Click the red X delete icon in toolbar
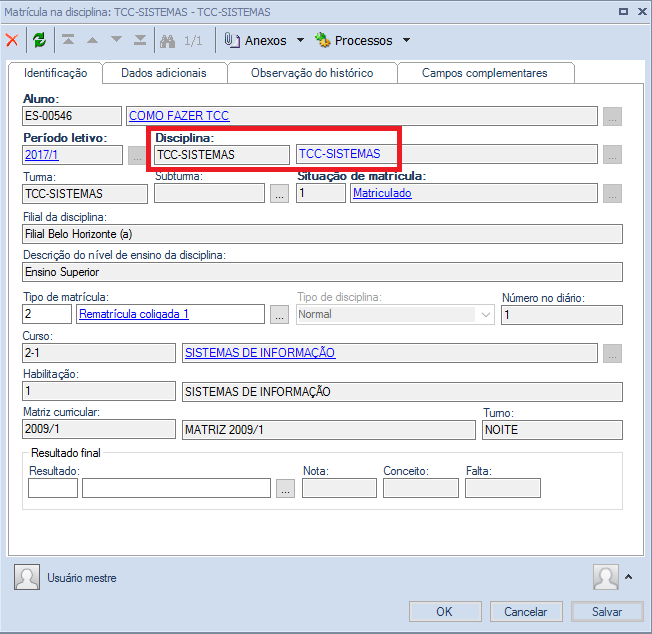 point(12,40)
